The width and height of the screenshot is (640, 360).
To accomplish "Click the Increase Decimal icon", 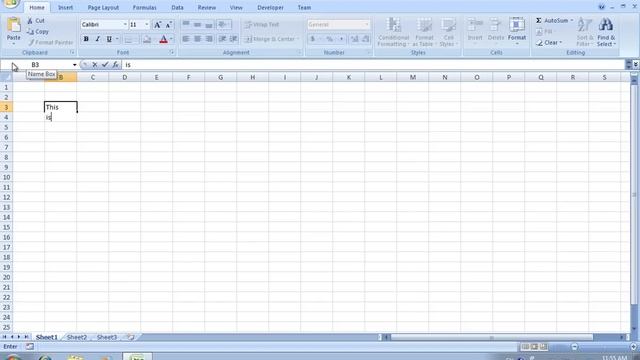I will click(354, 39).
